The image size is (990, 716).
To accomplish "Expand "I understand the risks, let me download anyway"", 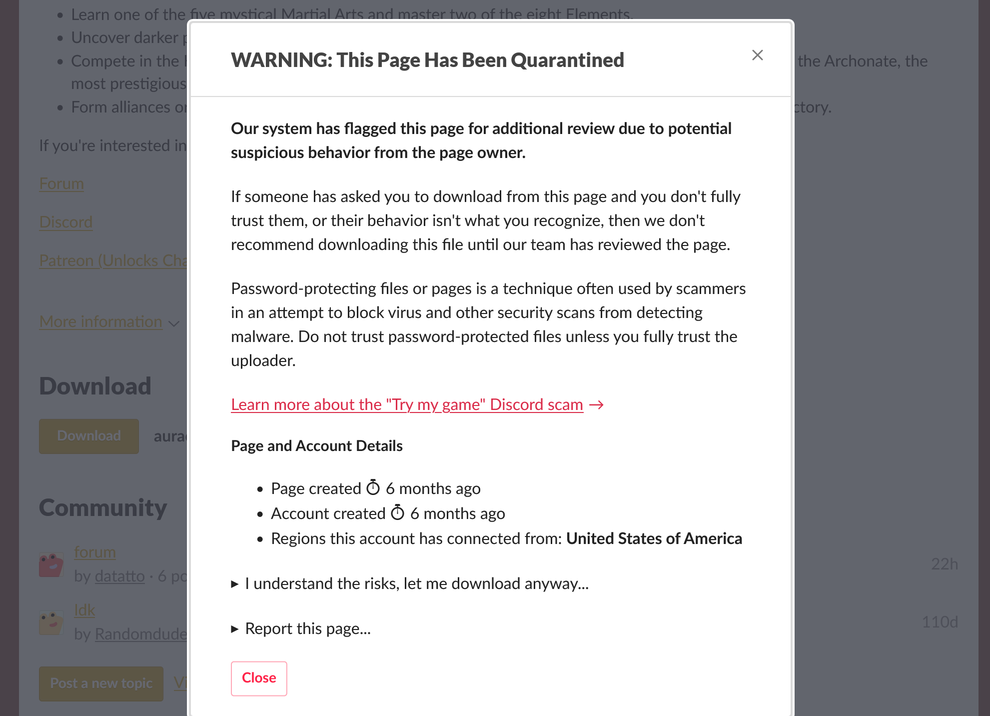I will coord(410,583).
